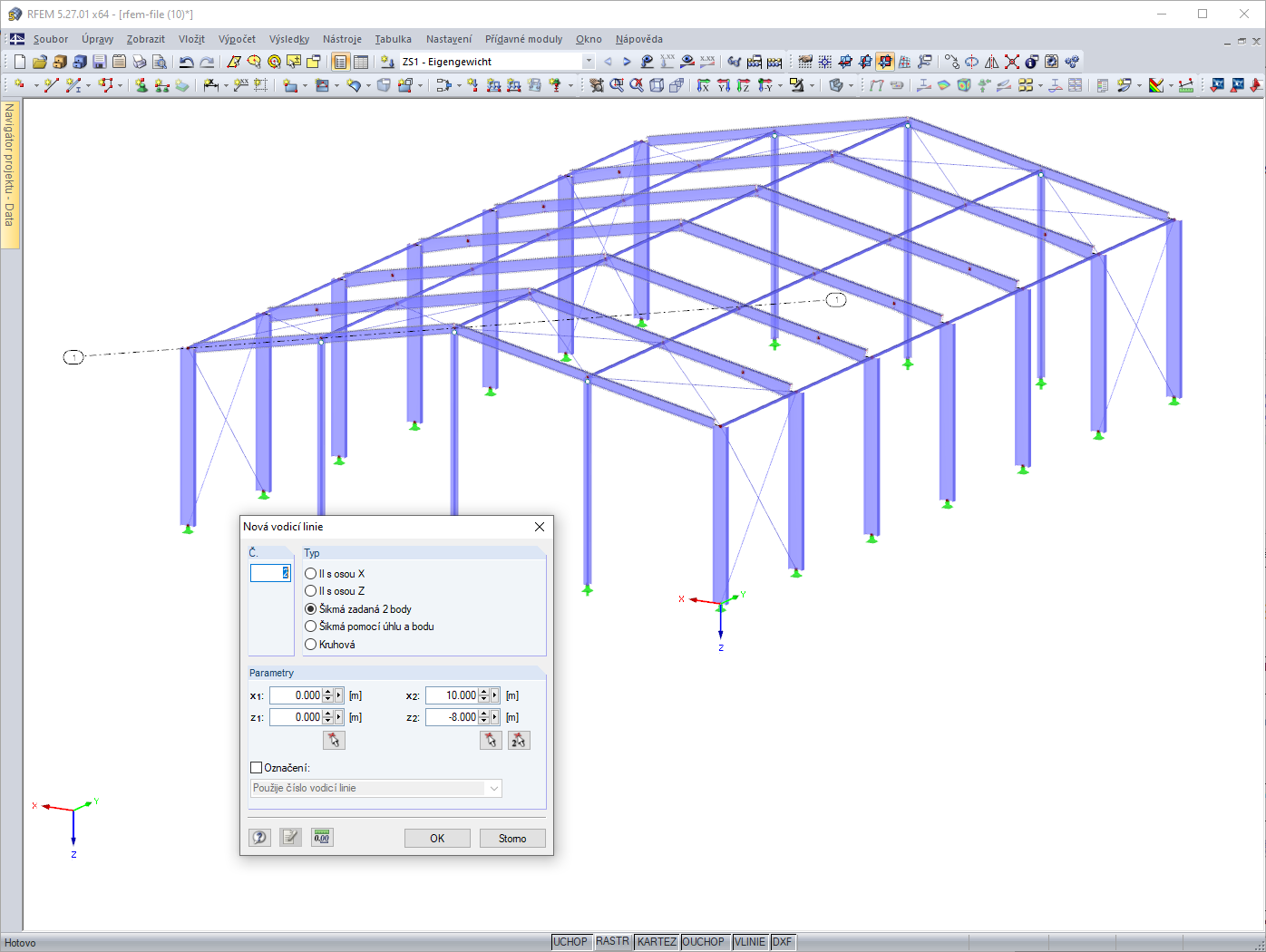
Task: Toggle the DXF status bar button
Action: (x=783, y=942)
